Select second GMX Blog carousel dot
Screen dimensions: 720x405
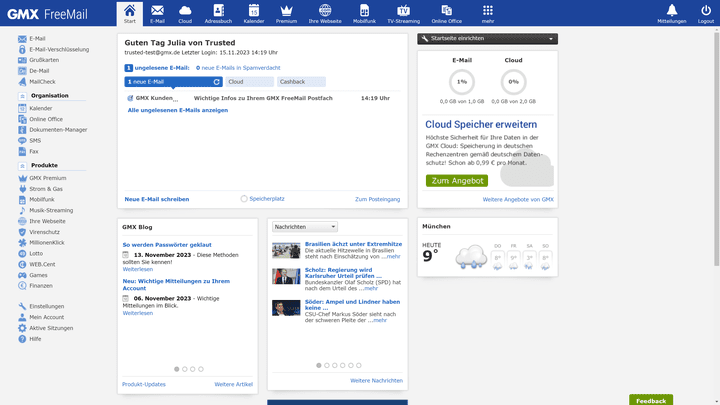tap(185, 369)
